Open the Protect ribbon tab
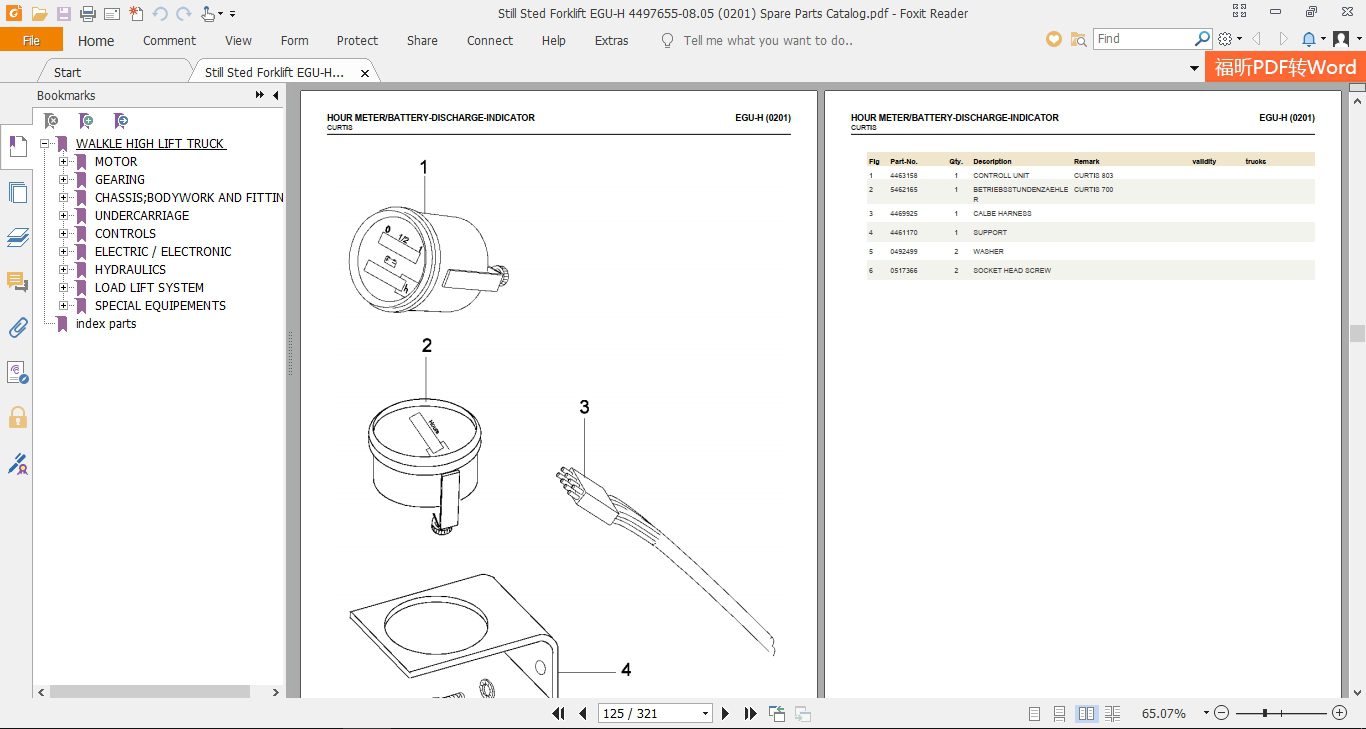Viewport: 1366px width, 729px height. coord(357,41)
